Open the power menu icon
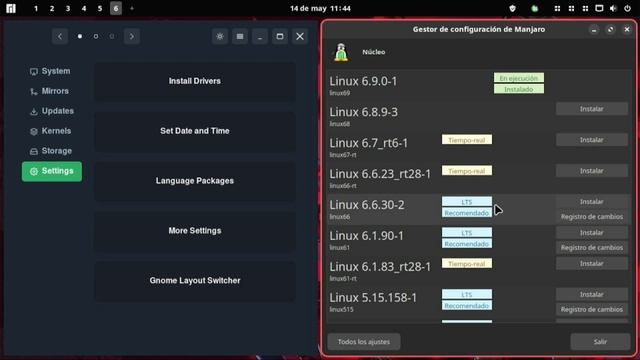640x360 pixels. pos(627,8)
